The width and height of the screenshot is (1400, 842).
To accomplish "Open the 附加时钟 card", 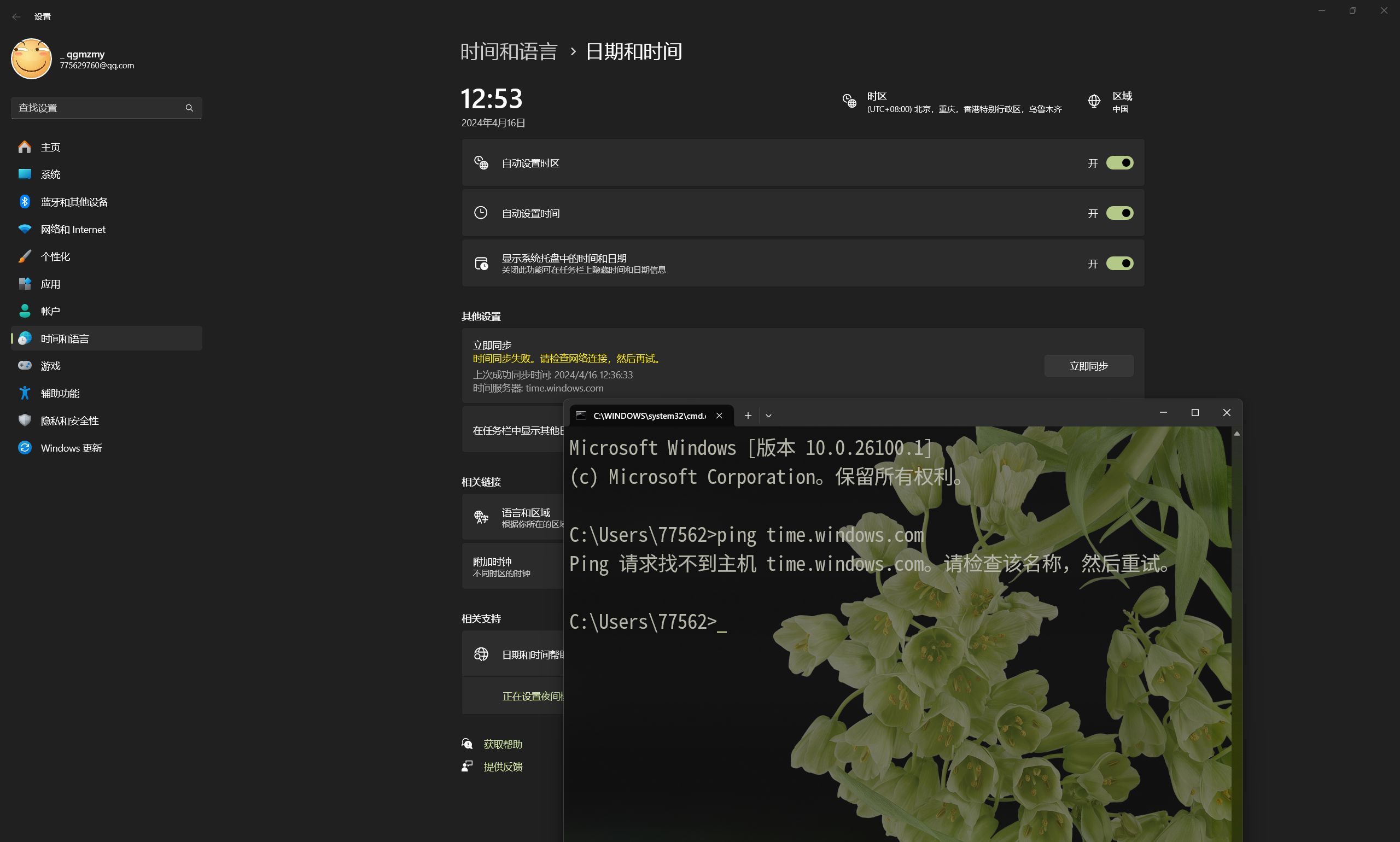I will 512,566.
